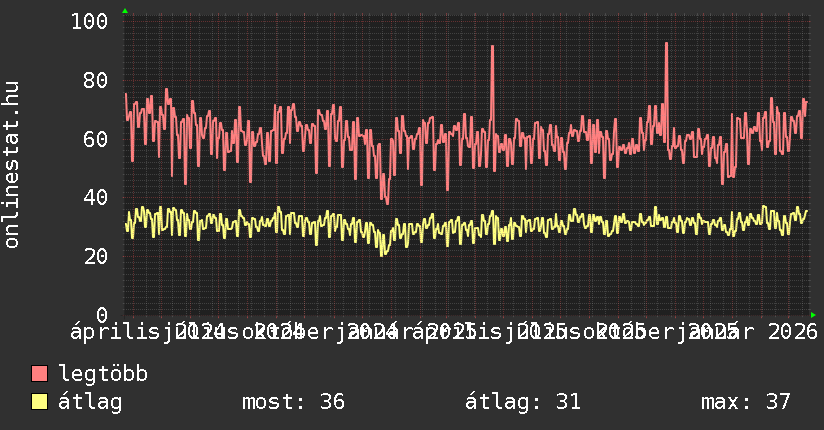The width and height of the screenshot is (824, 430).
Task: Click the tip of the rightmost tall red spike
Action: tap(666, 43)
